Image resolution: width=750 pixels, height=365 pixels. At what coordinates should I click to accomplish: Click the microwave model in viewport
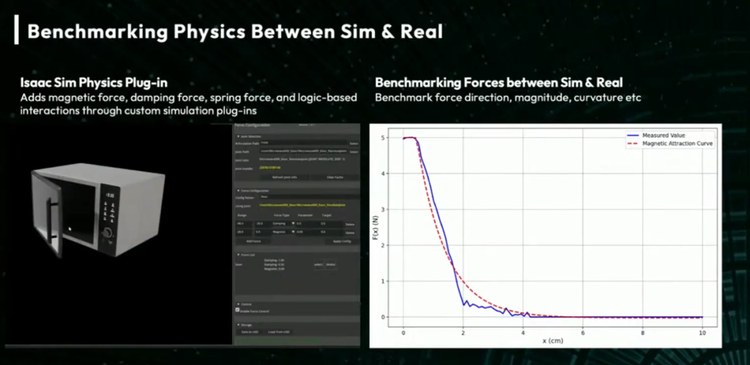point(98,208)
